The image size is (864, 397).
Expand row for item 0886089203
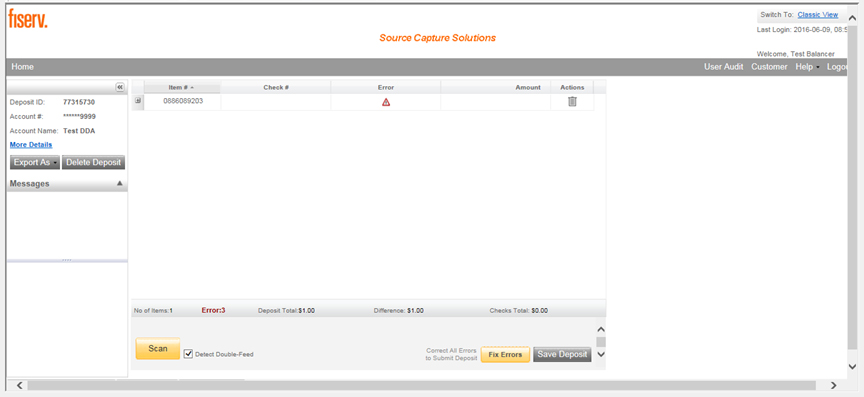pos(138,101)
